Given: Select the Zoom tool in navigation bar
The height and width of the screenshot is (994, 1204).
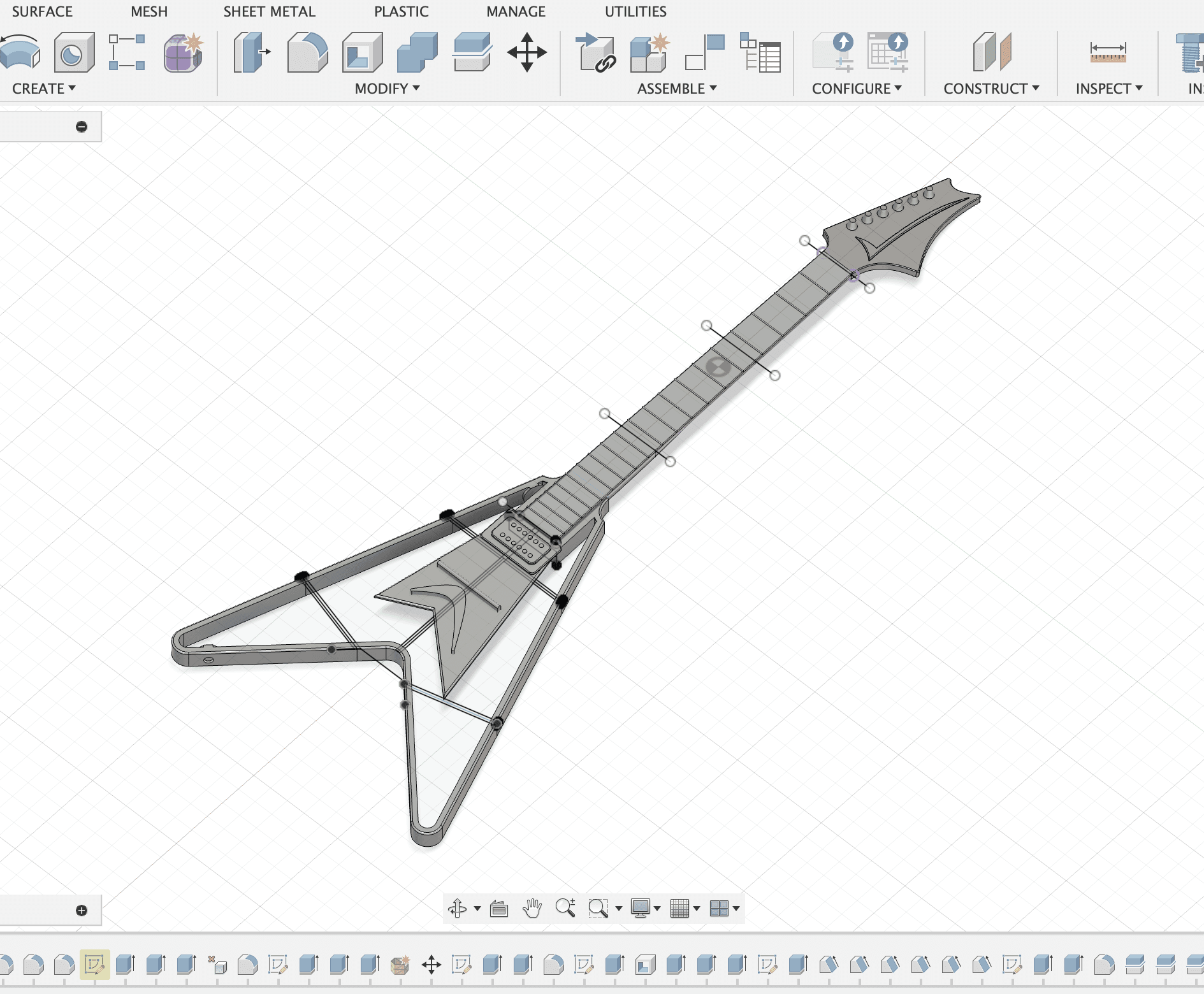Looking at the screenshot, I should 566,909.
